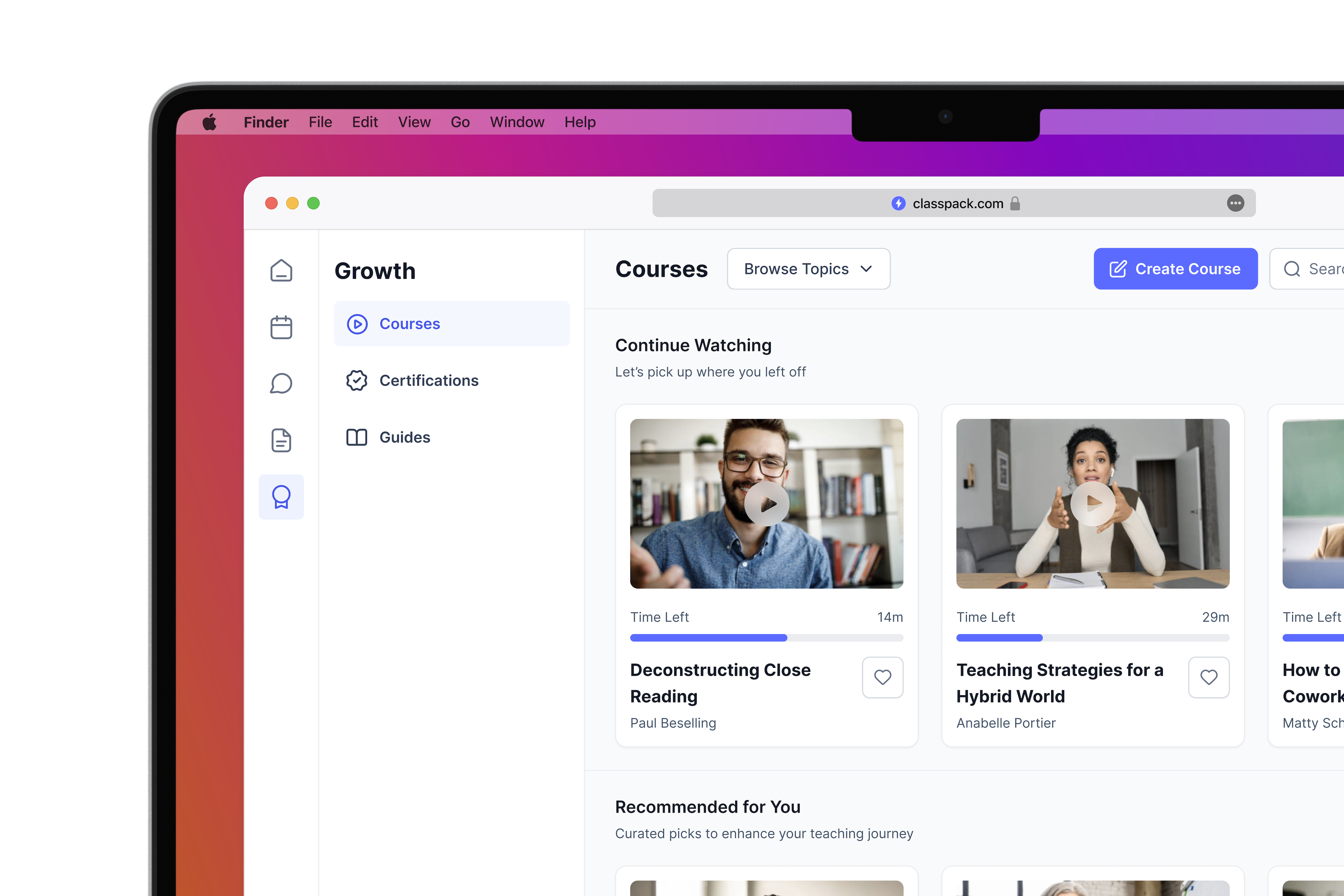Open the chat bubble icon in sidebar

(x=281, y=383)
